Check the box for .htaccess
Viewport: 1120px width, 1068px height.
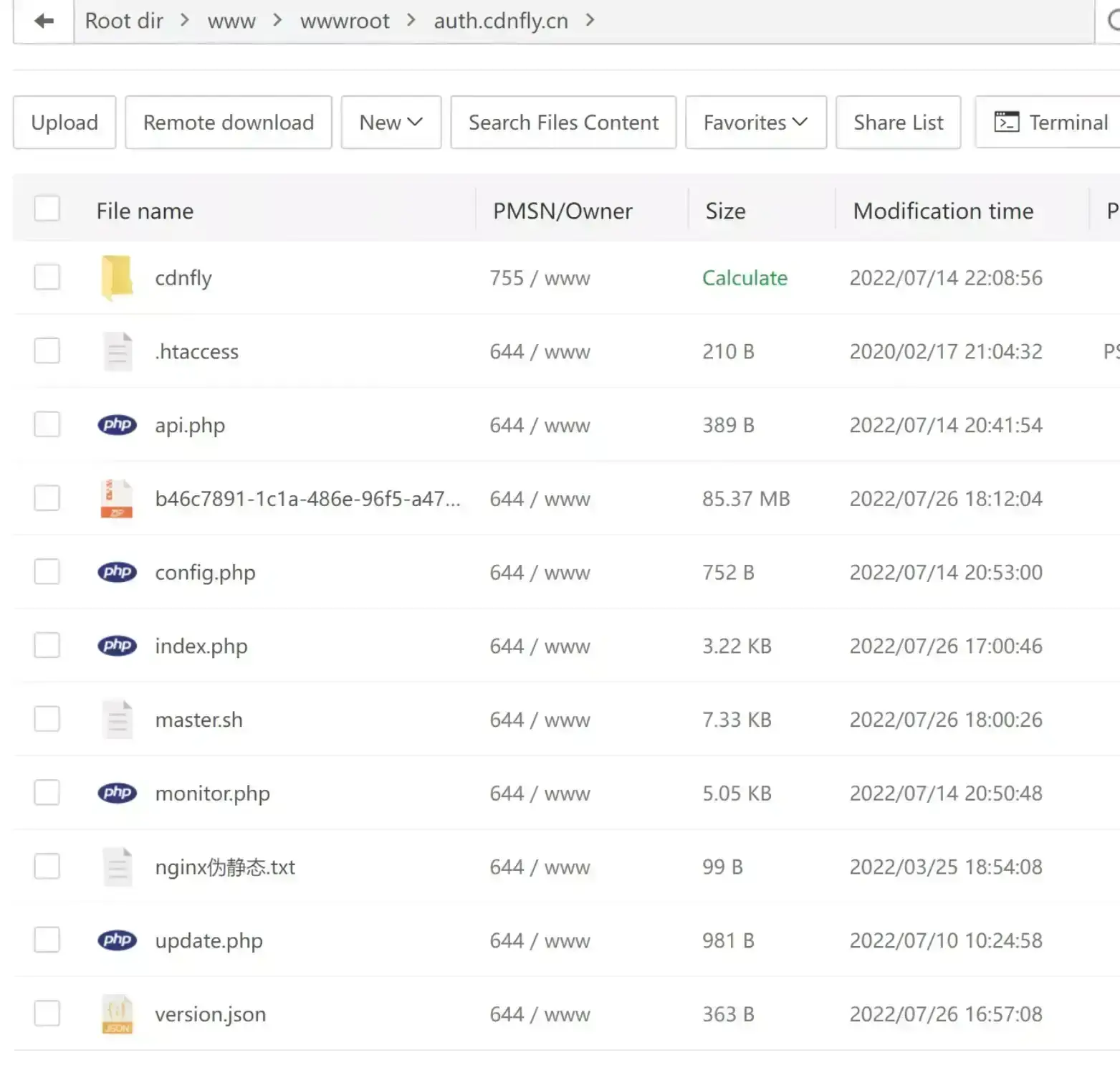[47, 351]
